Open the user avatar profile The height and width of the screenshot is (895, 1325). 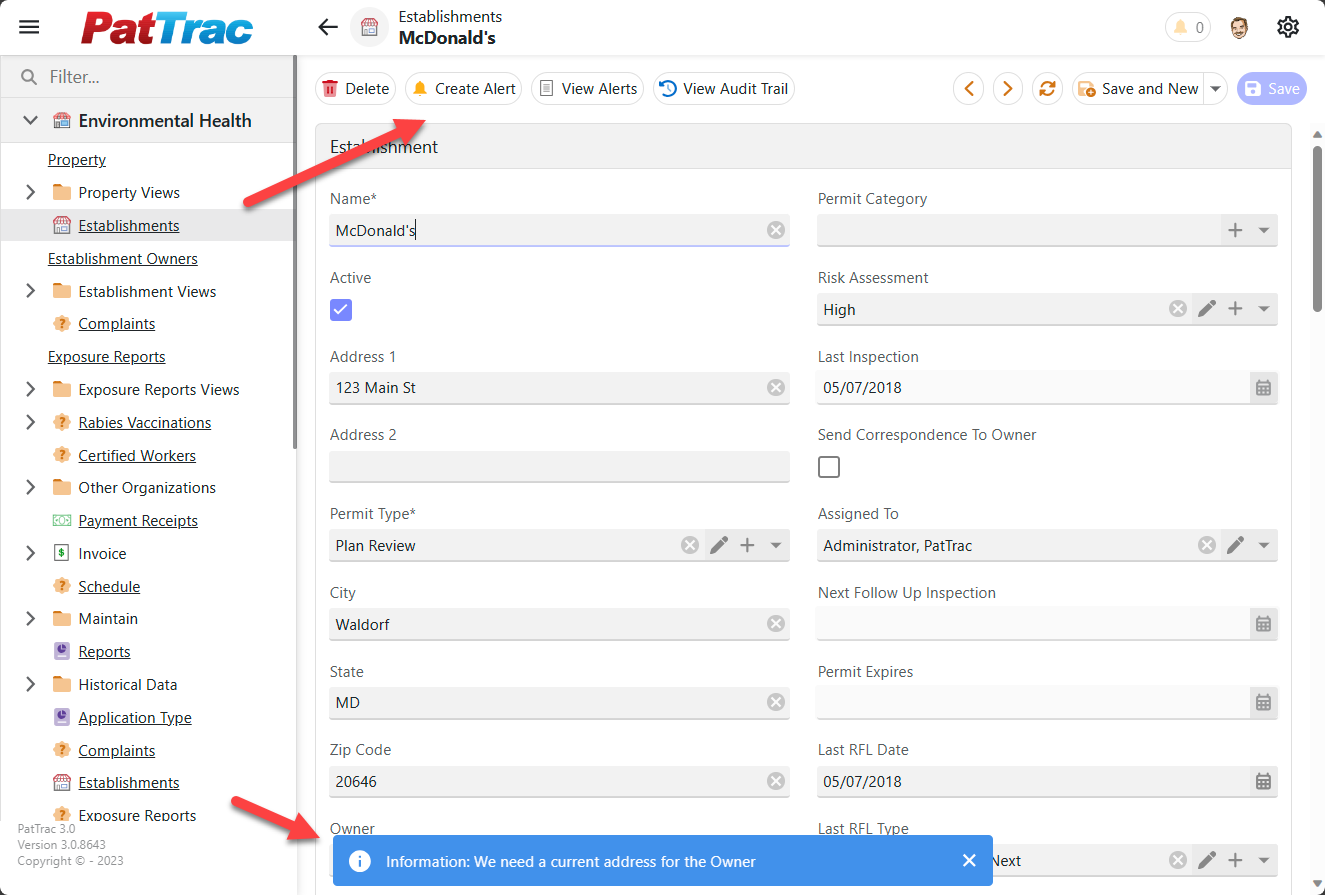click(1239, 27)
